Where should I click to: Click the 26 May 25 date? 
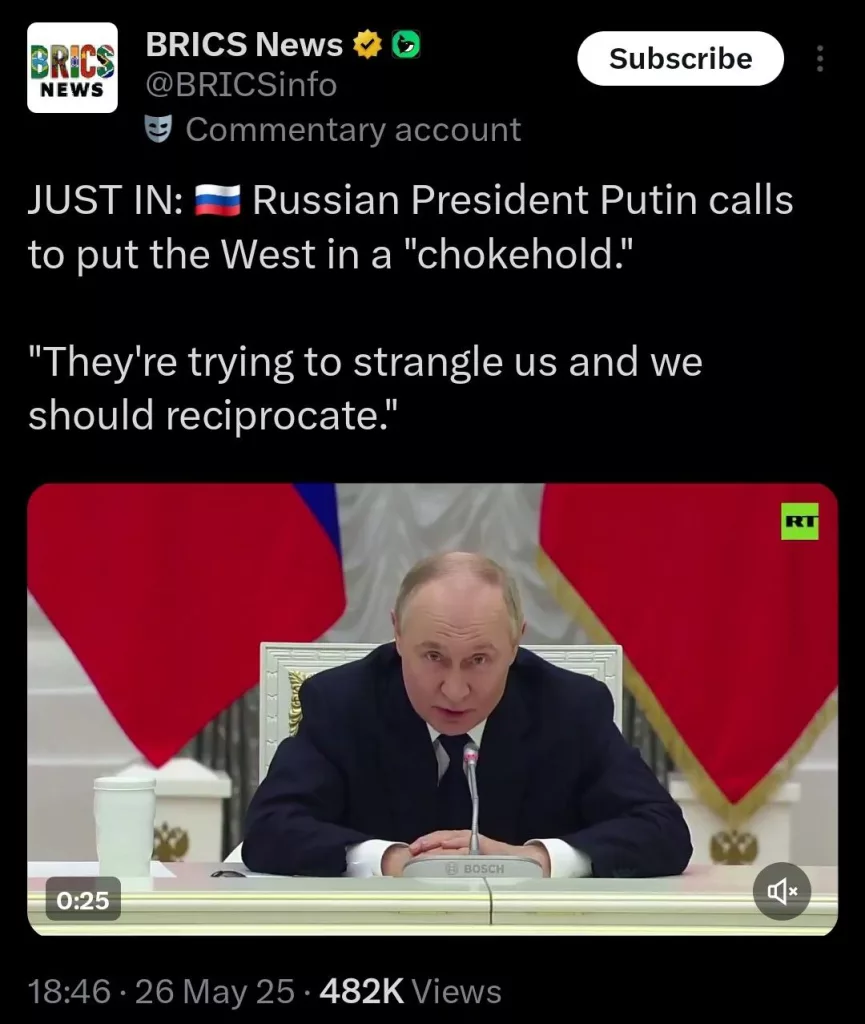click(x=215, y=991)
